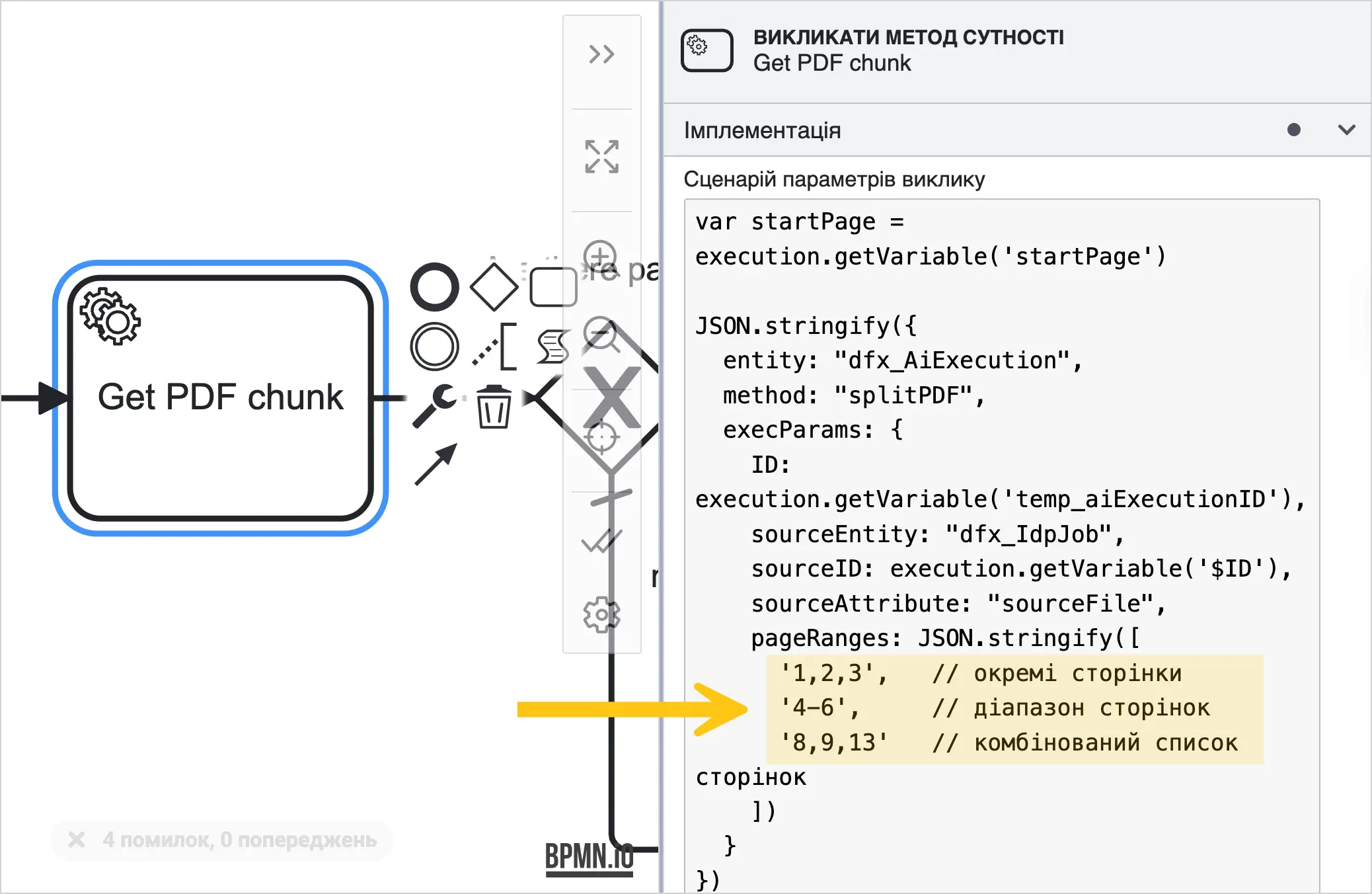Click the fit-to-viewport expand arrows icon

[601, 157]
